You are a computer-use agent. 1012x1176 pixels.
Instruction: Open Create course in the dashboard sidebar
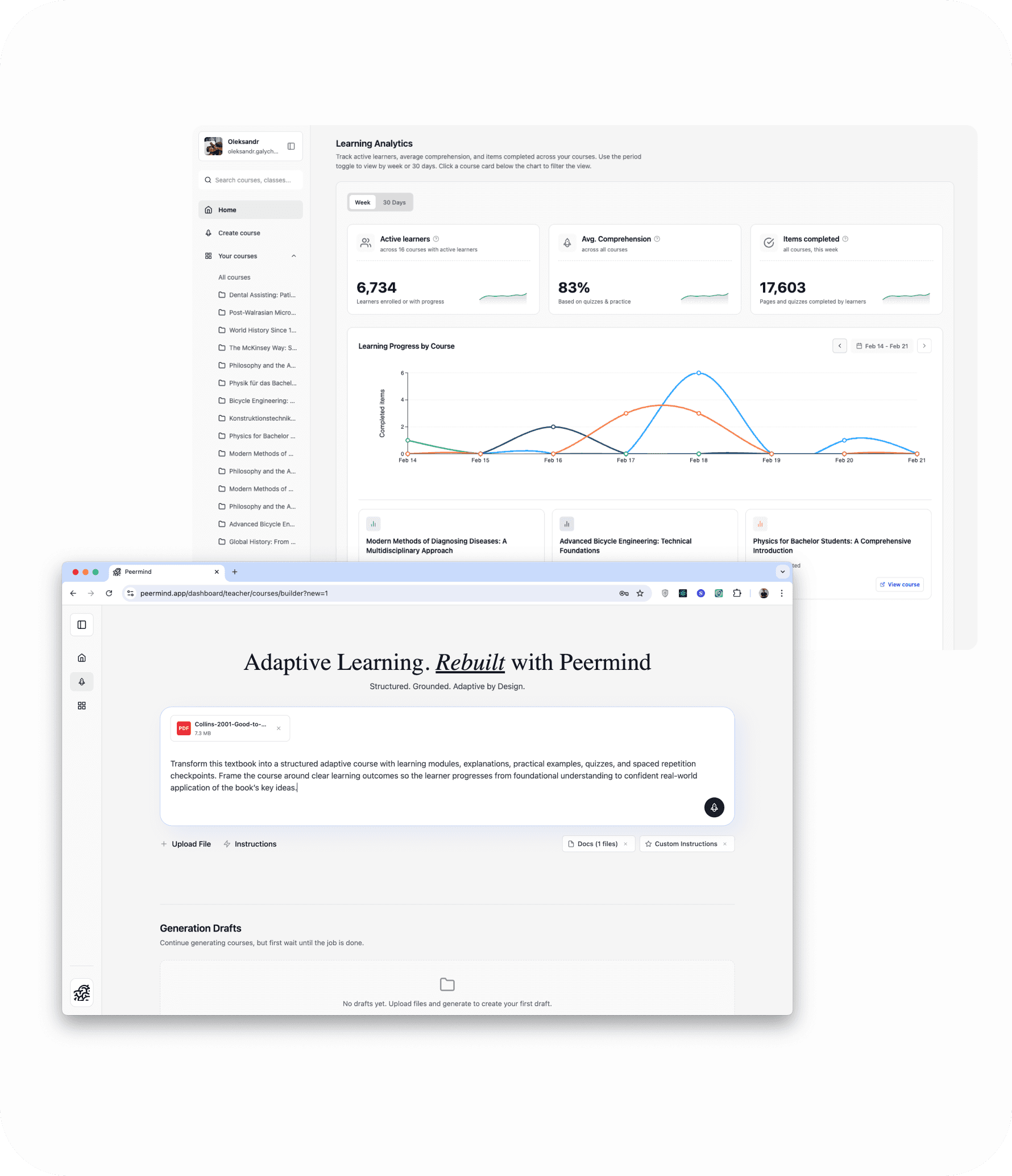(251, 233)
